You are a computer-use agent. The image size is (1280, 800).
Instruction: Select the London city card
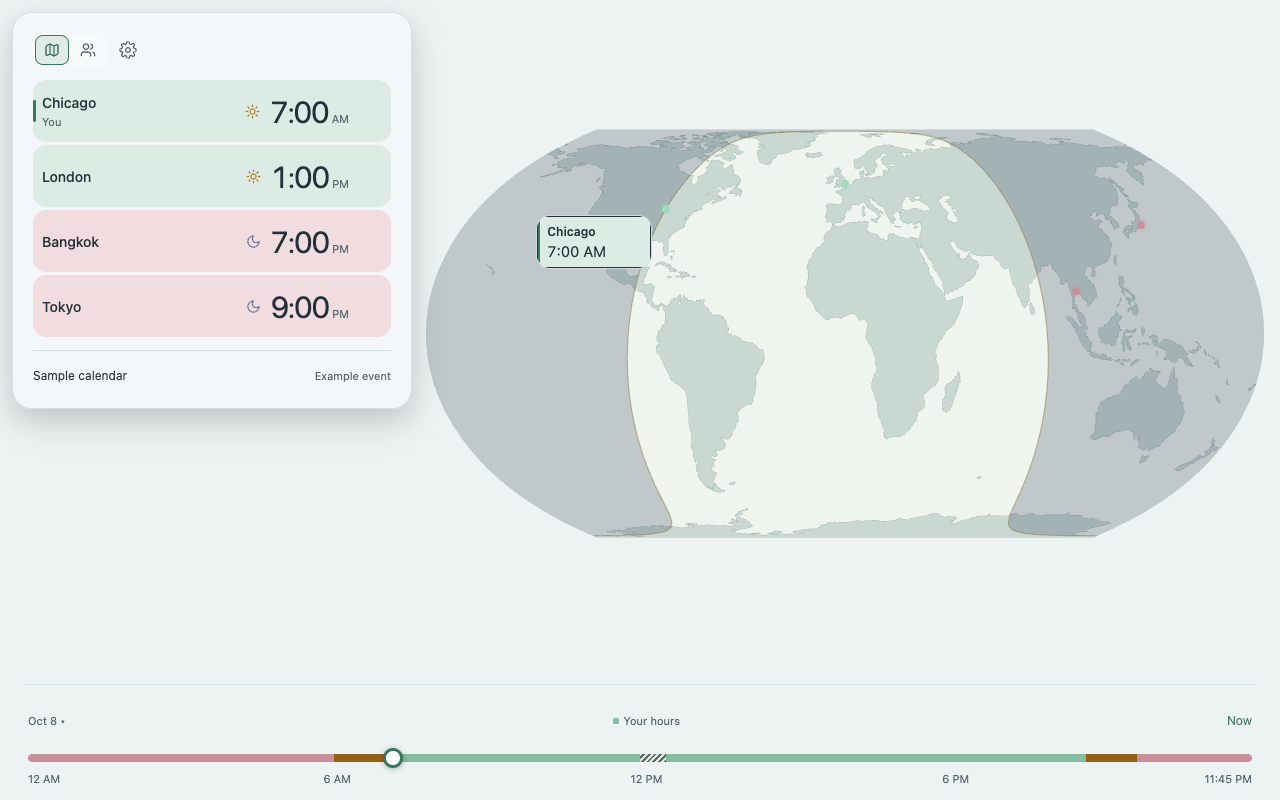point(212,176)
